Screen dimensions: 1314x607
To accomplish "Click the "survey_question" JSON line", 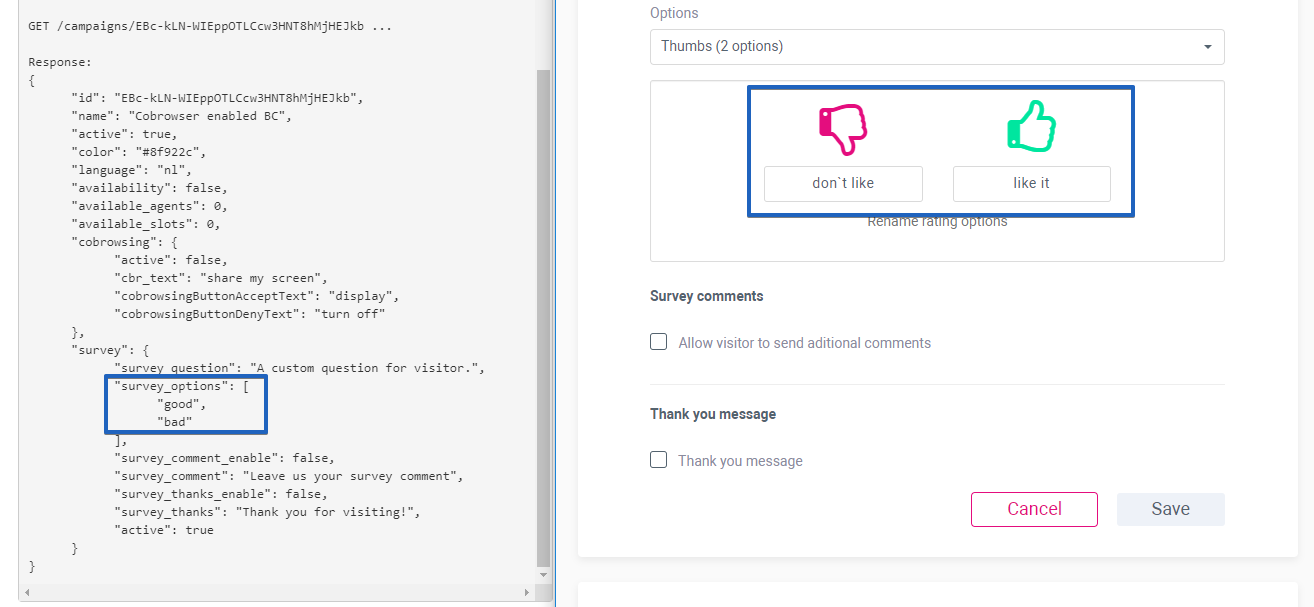I will point(299,368).
